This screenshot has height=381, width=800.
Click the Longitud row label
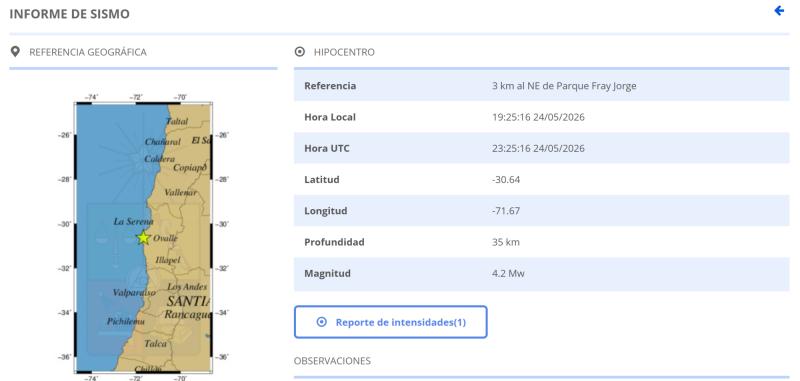click(326, 211)
